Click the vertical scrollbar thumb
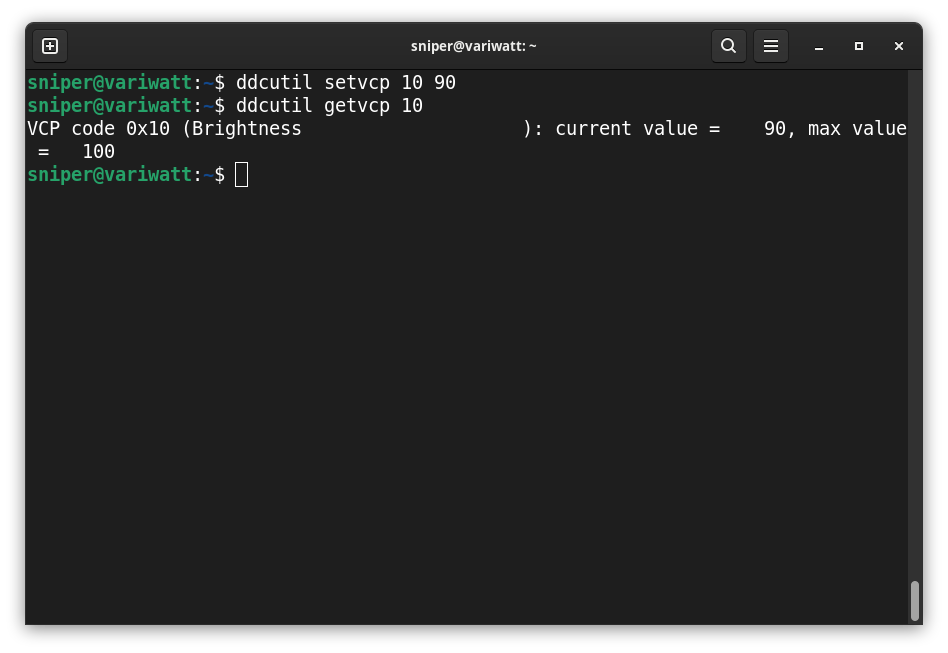The height and width of the screenshot is (653, 948). click(x=914, y=600)
